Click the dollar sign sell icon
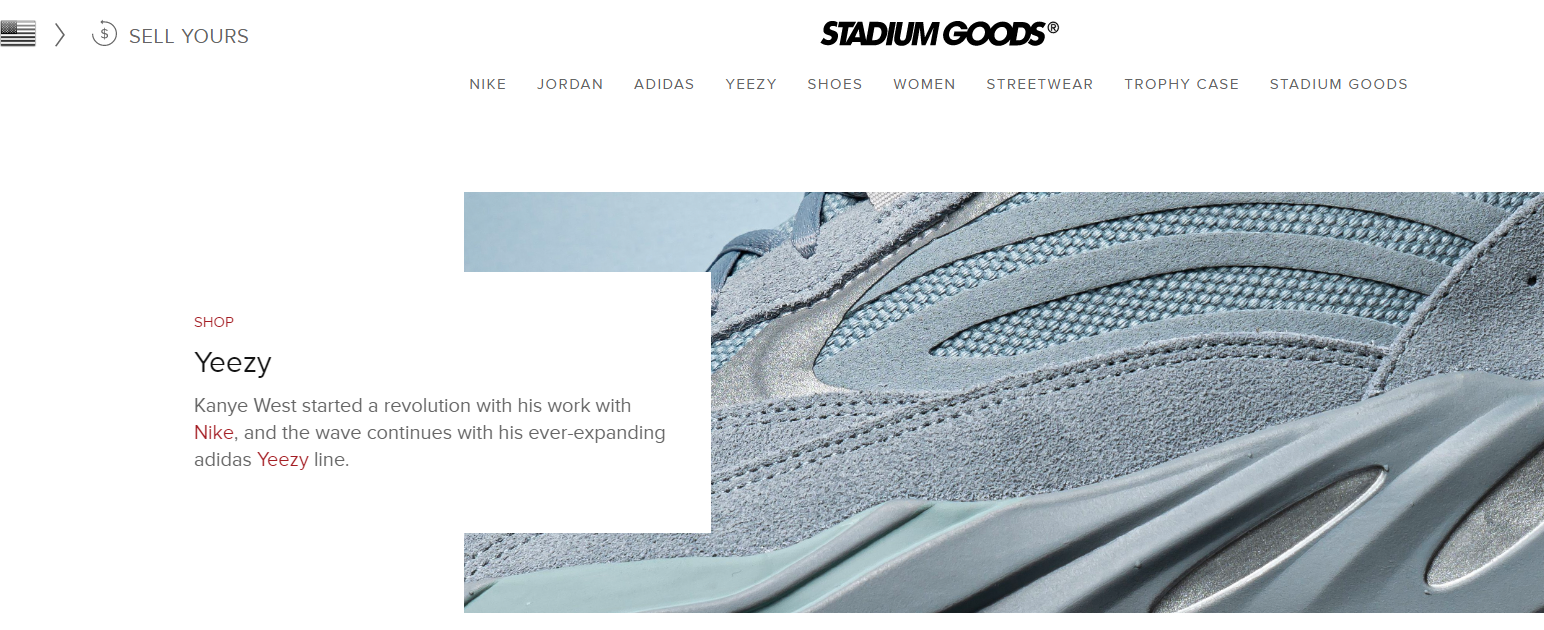The width and height of the screenshot is (1544, 630). [x=104, y=35]
